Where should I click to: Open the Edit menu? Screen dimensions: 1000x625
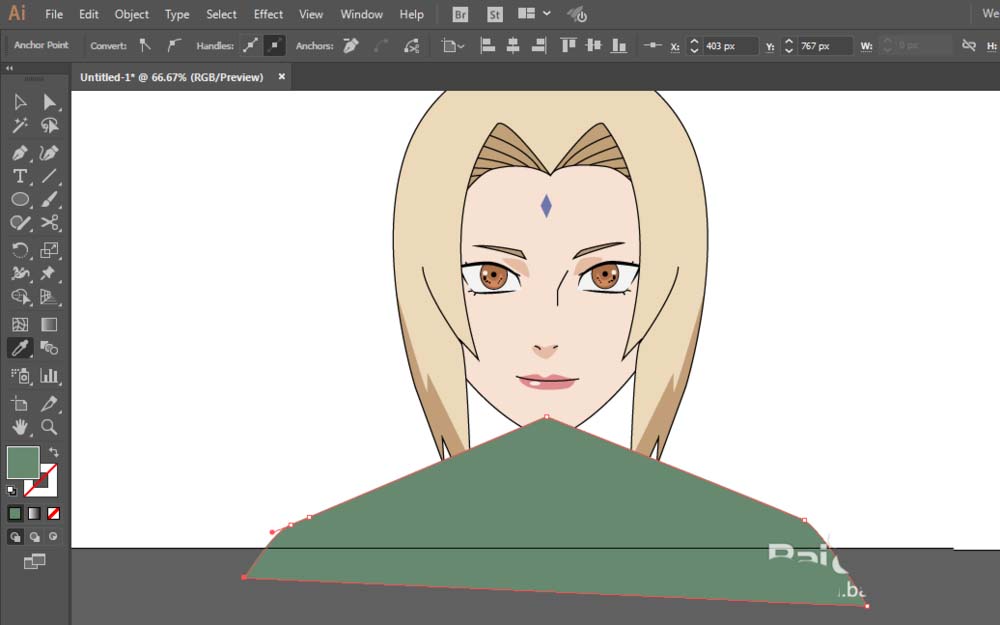click(89, 14)
